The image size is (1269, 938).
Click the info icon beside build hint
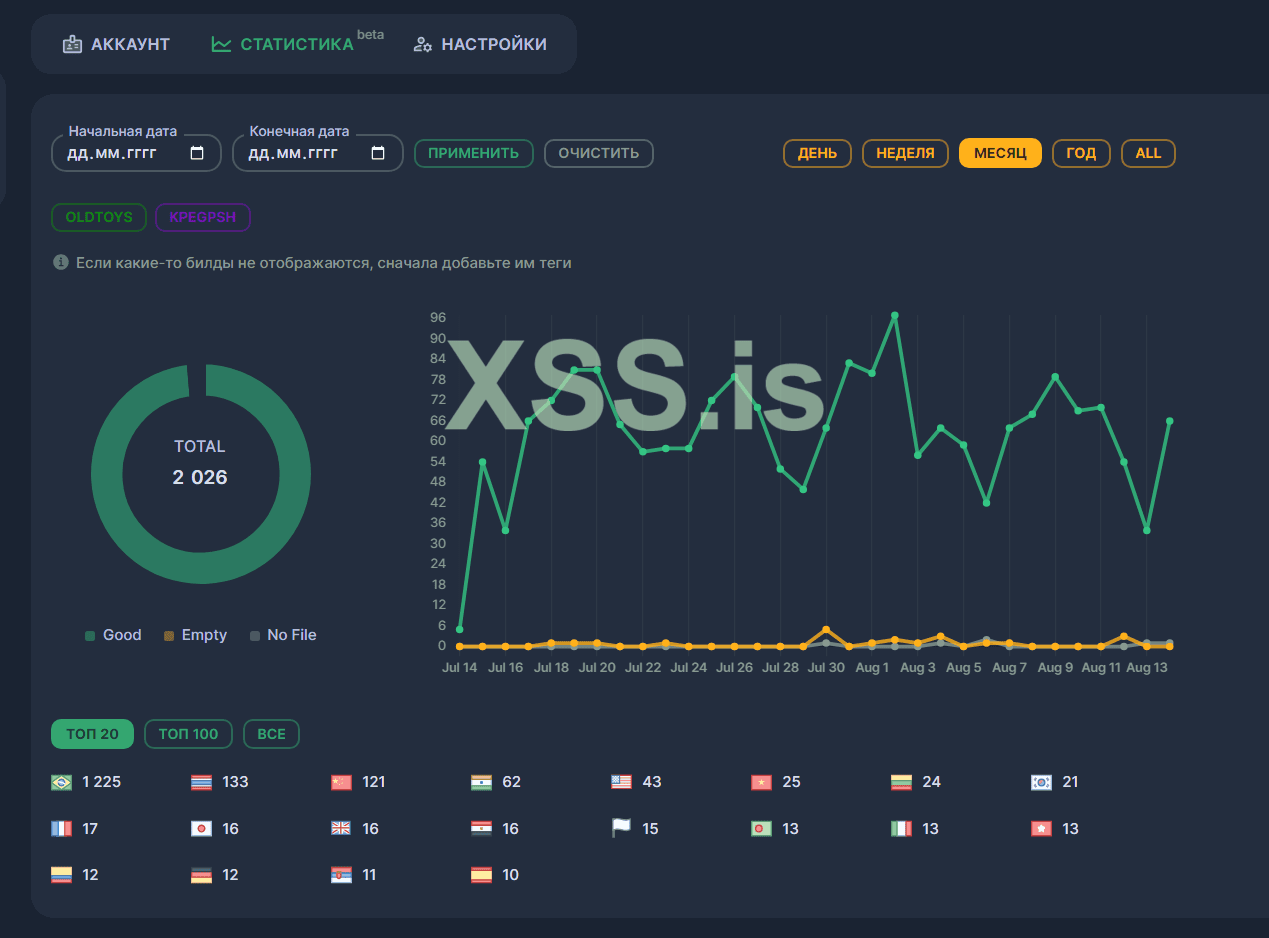[61, 262]
